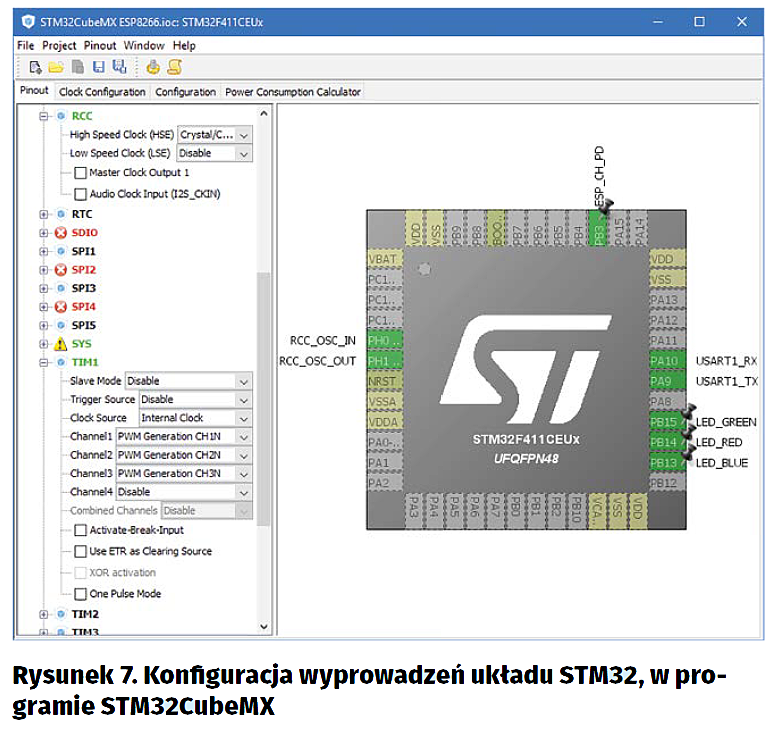This screenshot has height=733, width=777.
Task: Click the red error icon beside SDIO
Action: (x=60, y=232)
